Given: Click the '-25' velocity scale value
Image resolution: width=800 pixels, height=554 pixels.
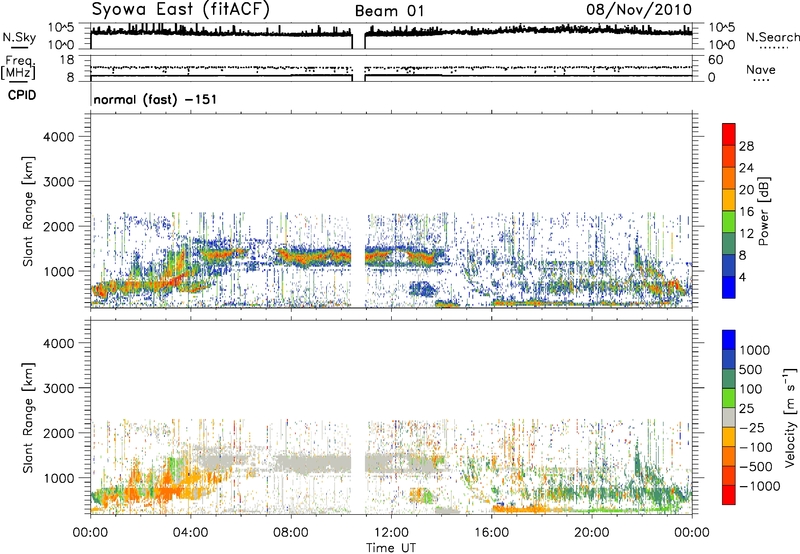Looking at the screenshot, I should coord(753,428).
